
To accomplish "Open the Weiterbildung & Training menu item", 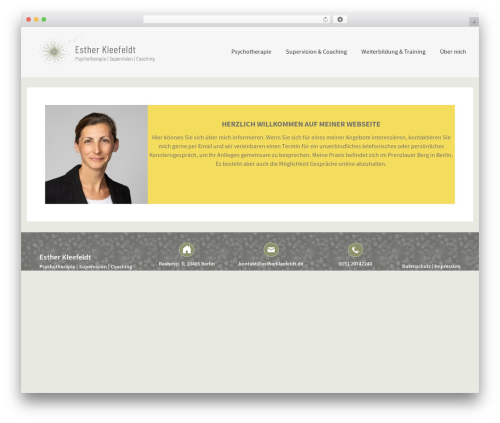I will pyautogui.click(x=393, y=52).
